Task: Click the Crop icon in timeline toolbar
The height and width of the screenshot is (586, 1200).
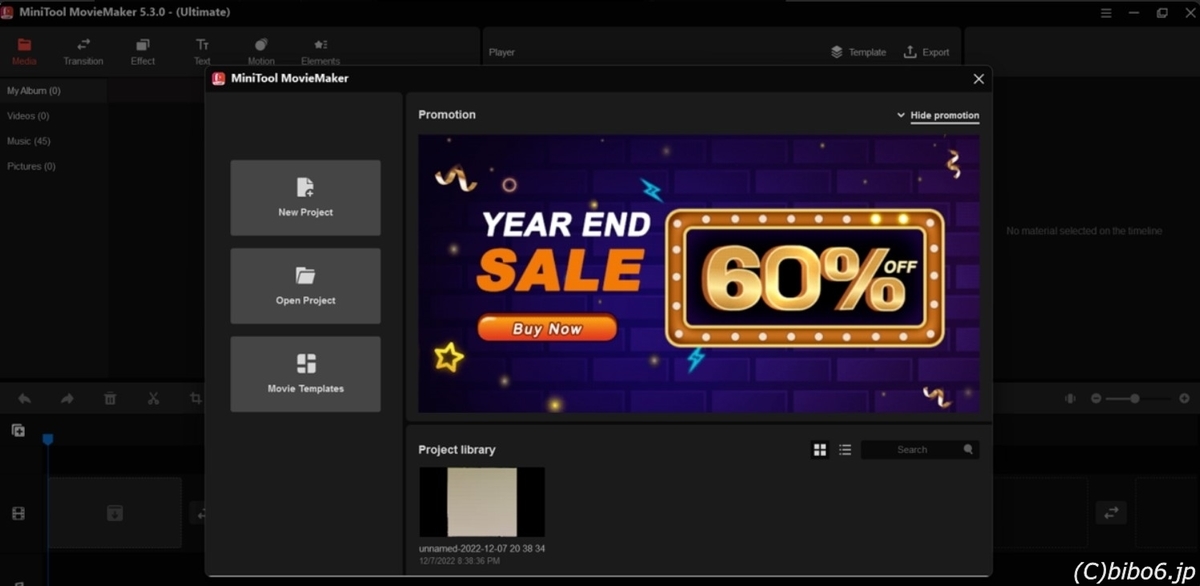Action: [196, 398]
